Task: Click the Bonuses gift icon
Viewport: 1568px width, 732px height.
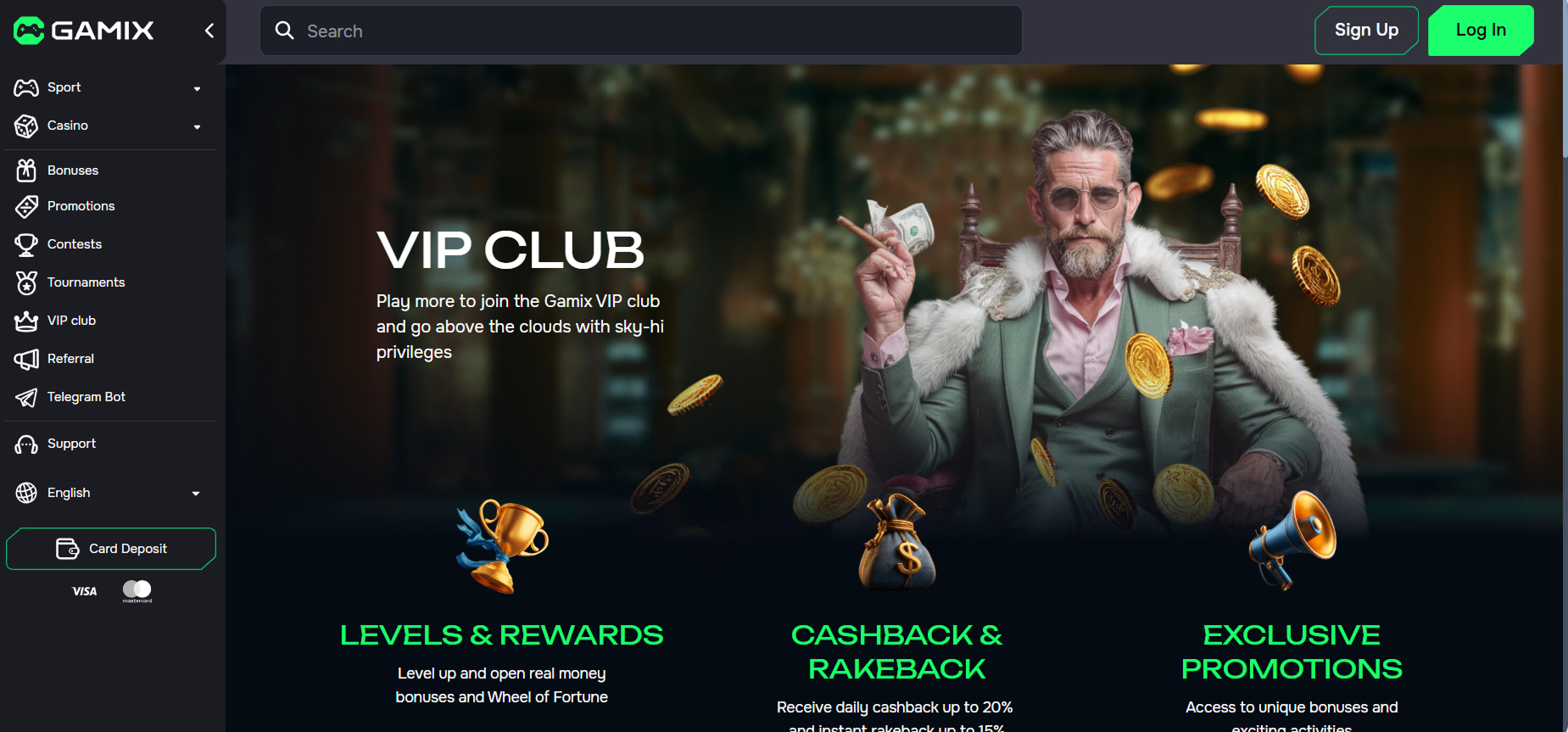Action: pyautogui.click(x=26, y=170)
